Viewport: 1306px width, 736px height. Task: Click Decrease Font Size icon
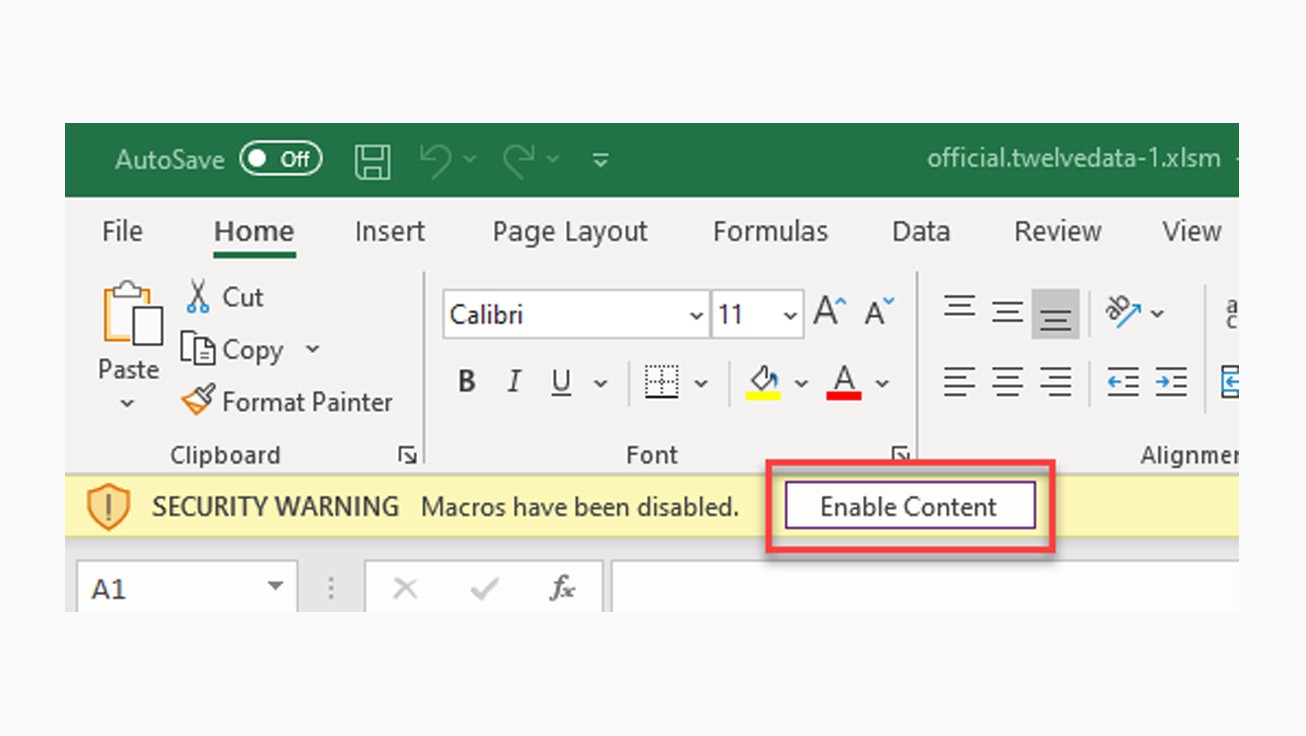[x=880, y=312]
